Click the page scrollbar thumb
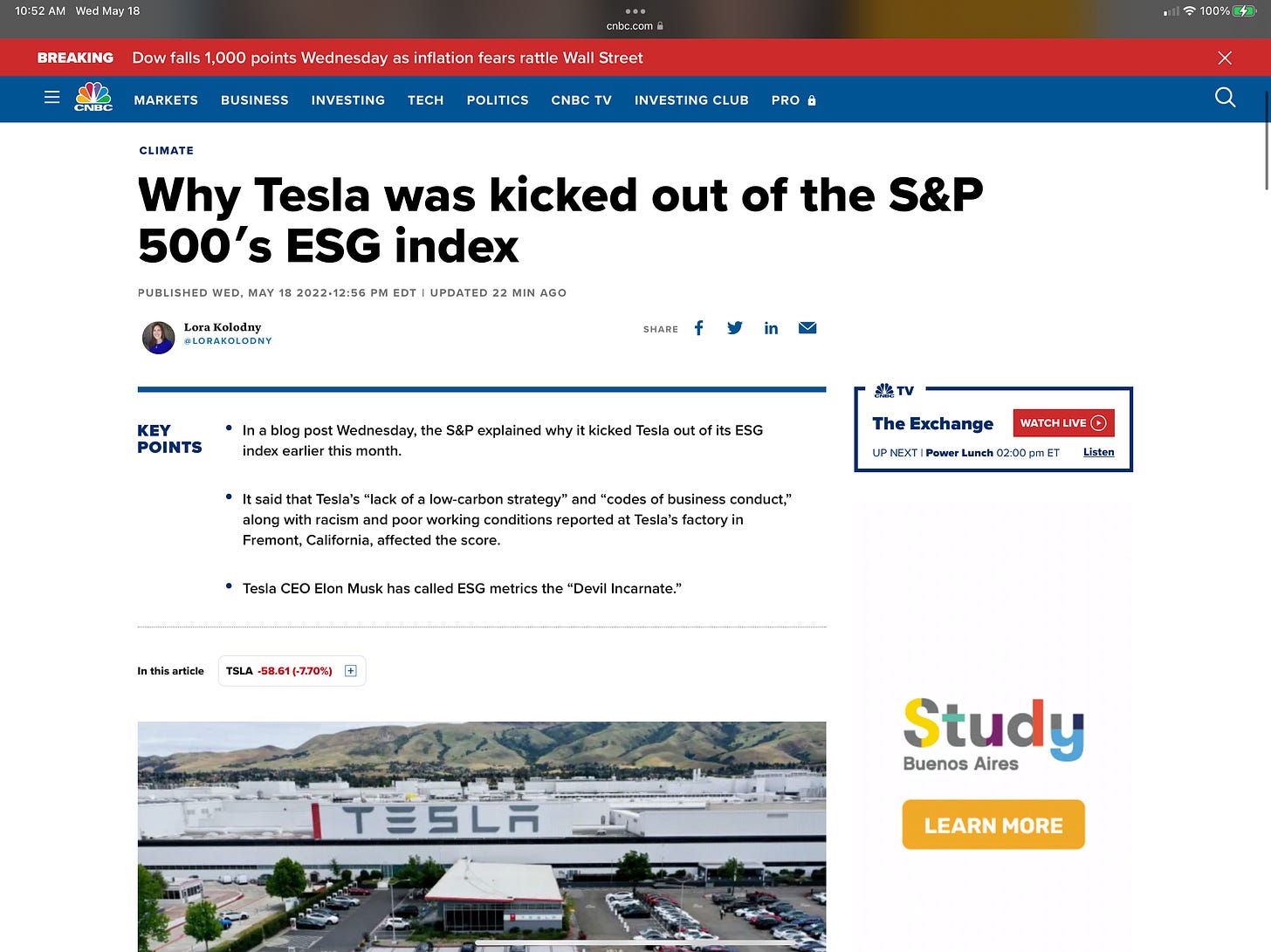This screenshot has width=1271, height=952. coord(1267,140)
